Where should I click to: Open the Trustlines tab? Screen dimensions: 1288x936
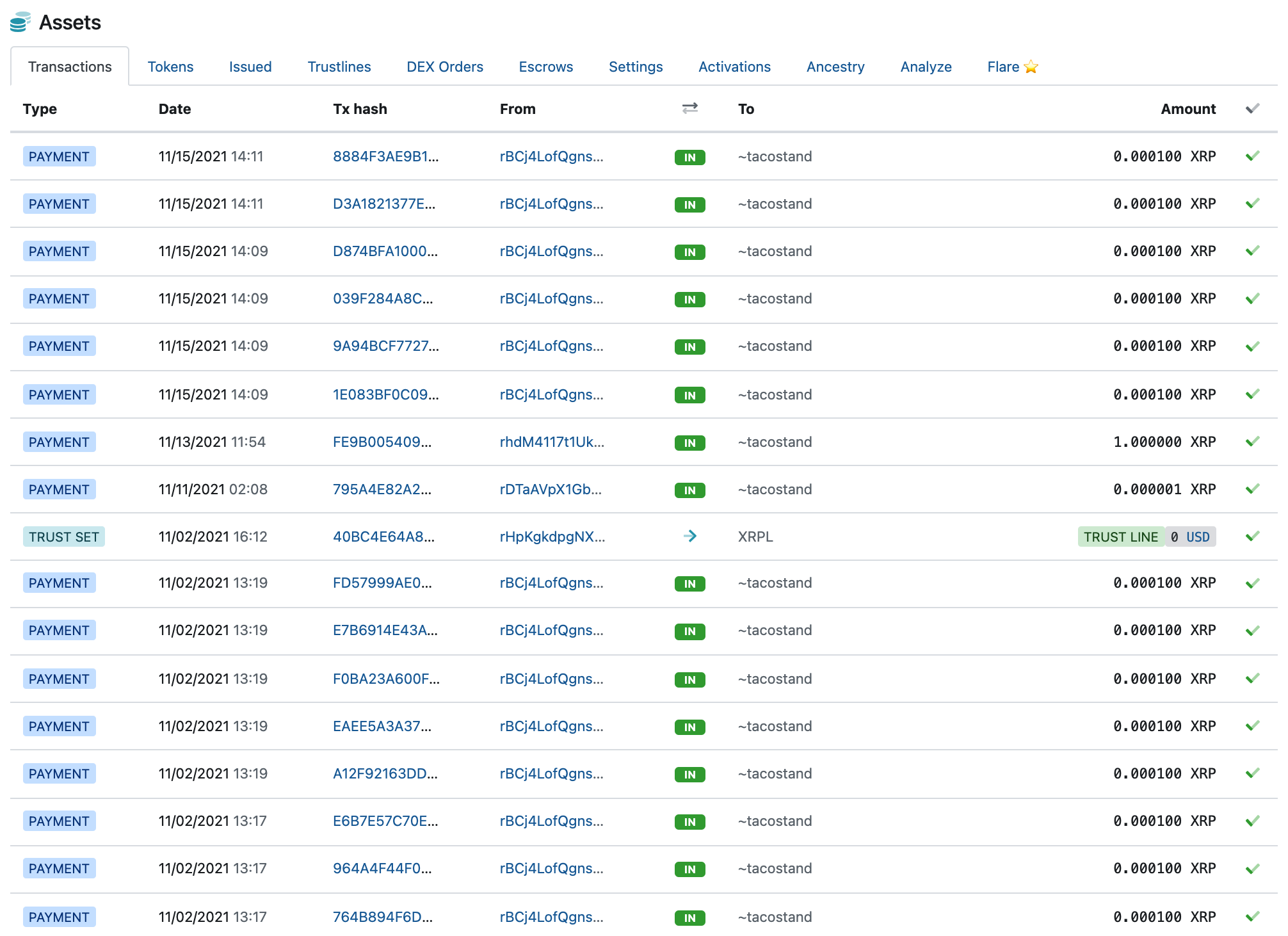[x=339, y=67]
